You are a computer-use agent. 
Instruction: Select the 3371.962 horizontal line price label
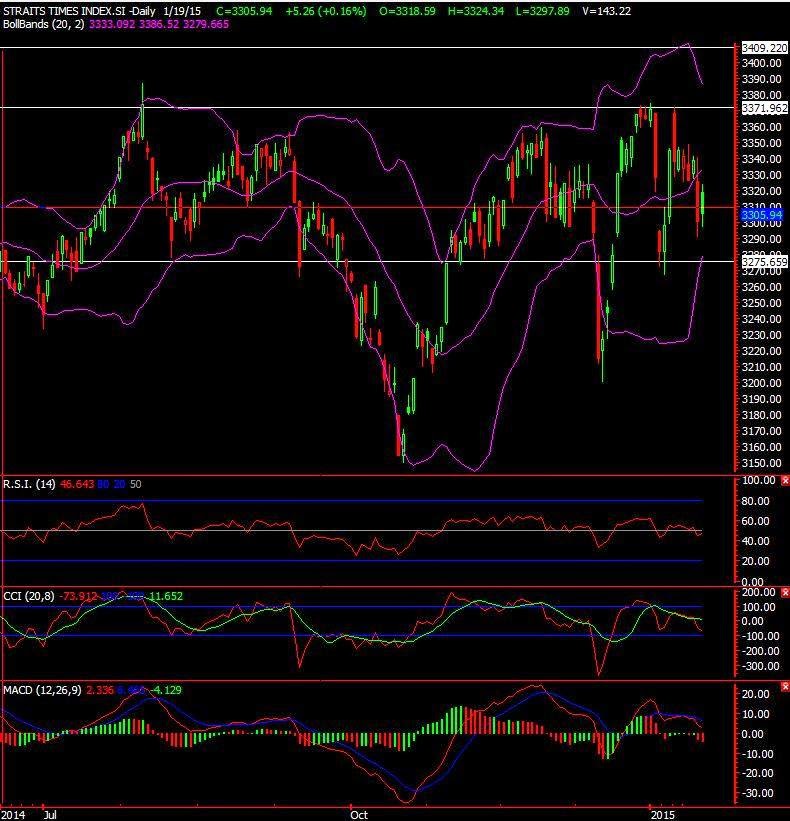click(x=764, y=108)
